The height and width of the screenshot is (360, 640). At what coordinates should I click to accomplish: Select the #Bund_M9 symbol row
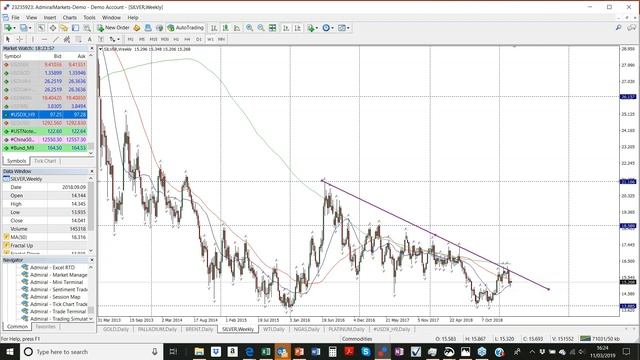pos(45,148)
